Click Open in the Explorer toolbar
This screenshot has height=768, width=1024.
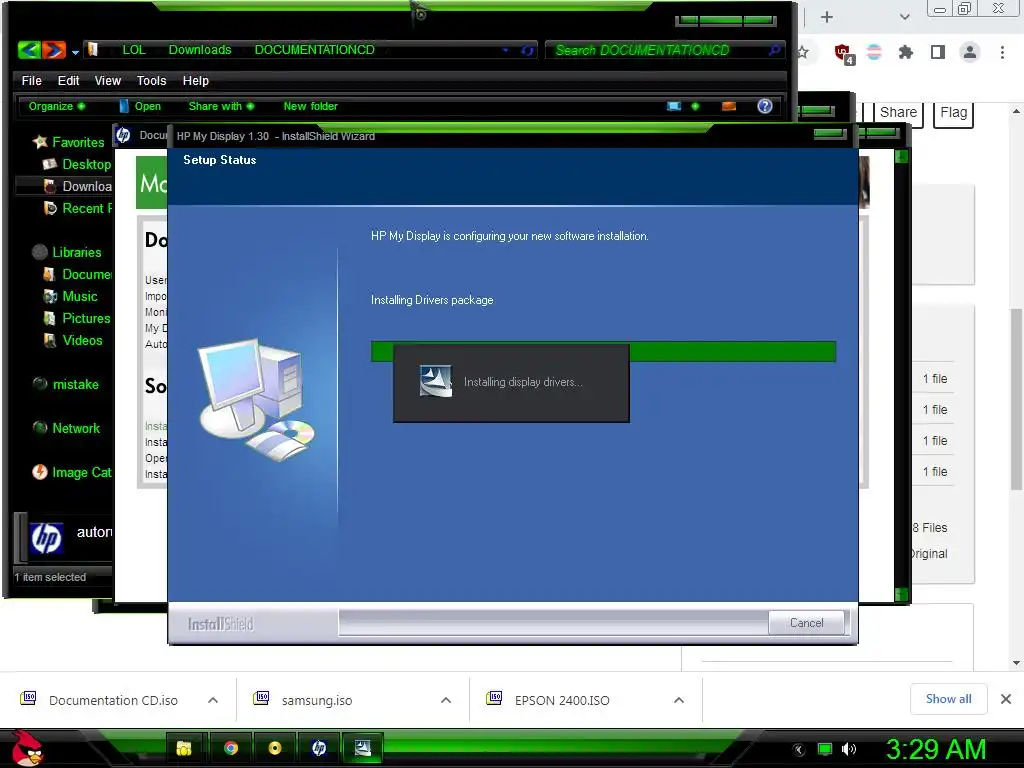[x=140, y=106]
